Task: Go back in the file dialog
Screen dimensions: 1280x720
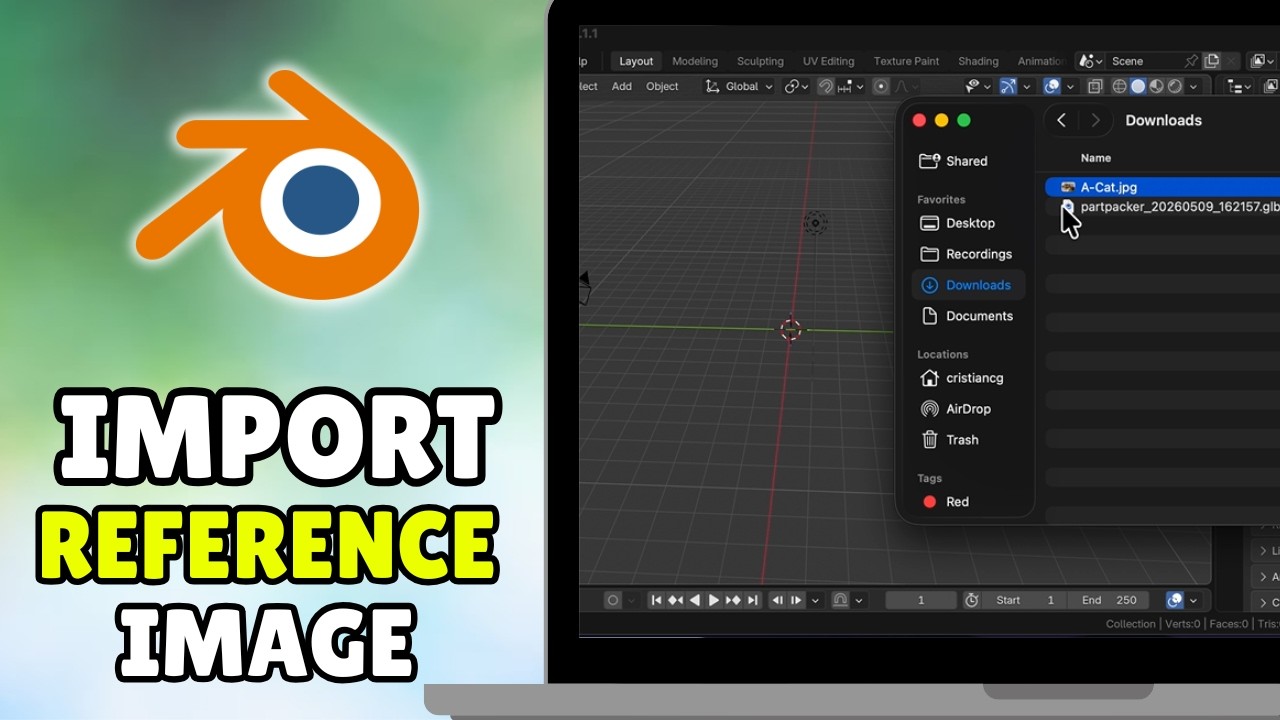Action: [x=1061, y=120]
